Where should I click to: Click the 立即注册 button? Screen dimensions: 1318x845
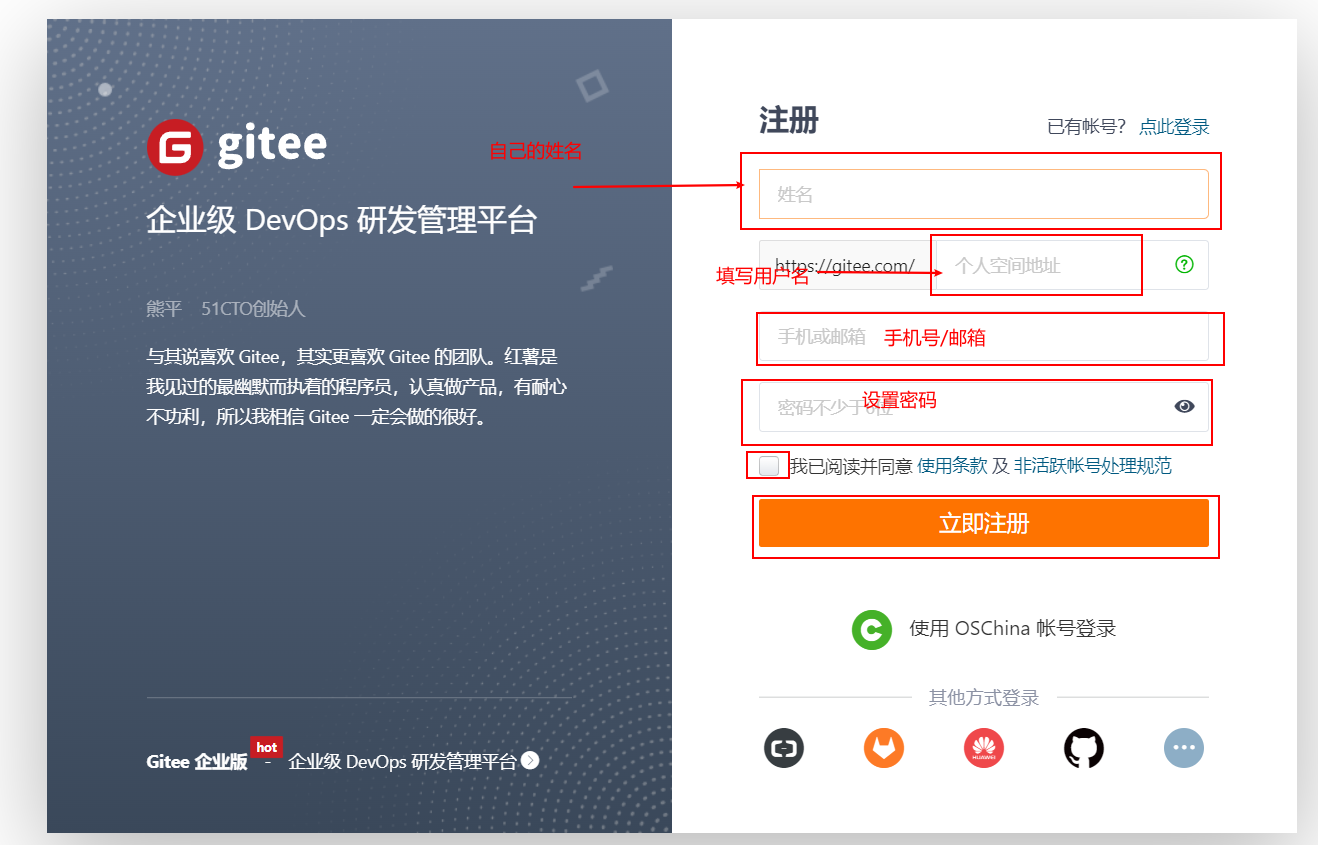point(984,523)
